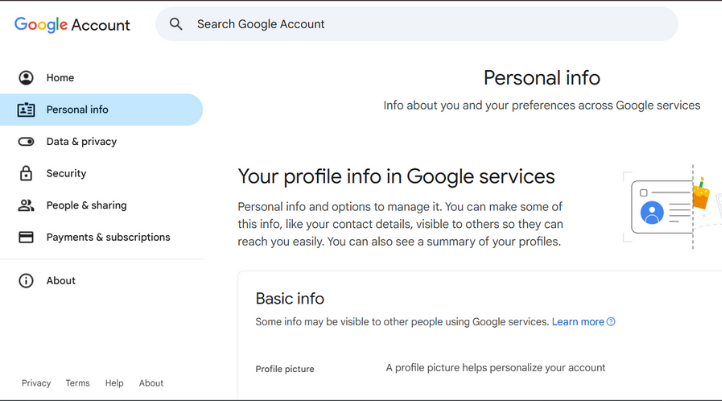Click the People & sharing icon
The height and width of the screenshot is (401, 722).
pyautogui.click(x=26, y=205)
